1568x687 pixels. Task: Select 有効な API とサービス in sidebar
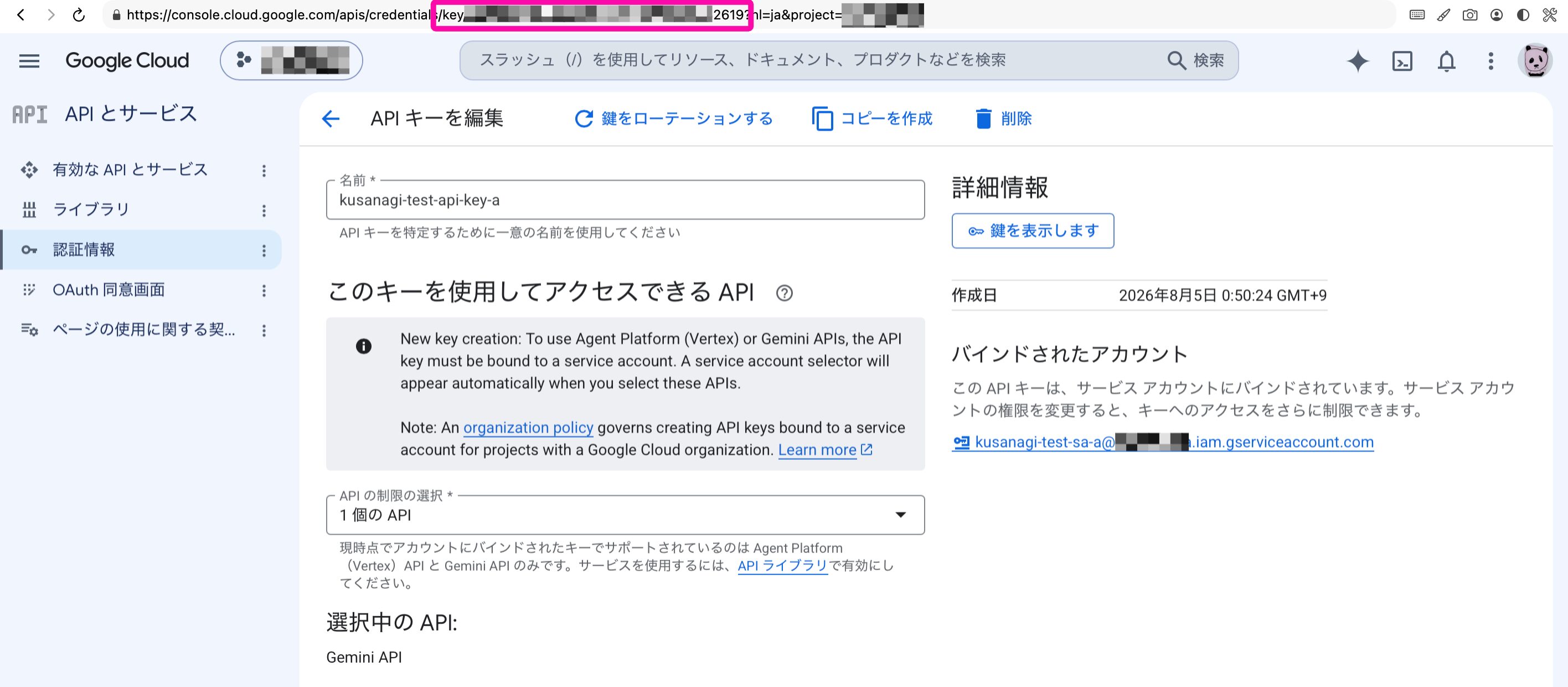pos(130,170)
